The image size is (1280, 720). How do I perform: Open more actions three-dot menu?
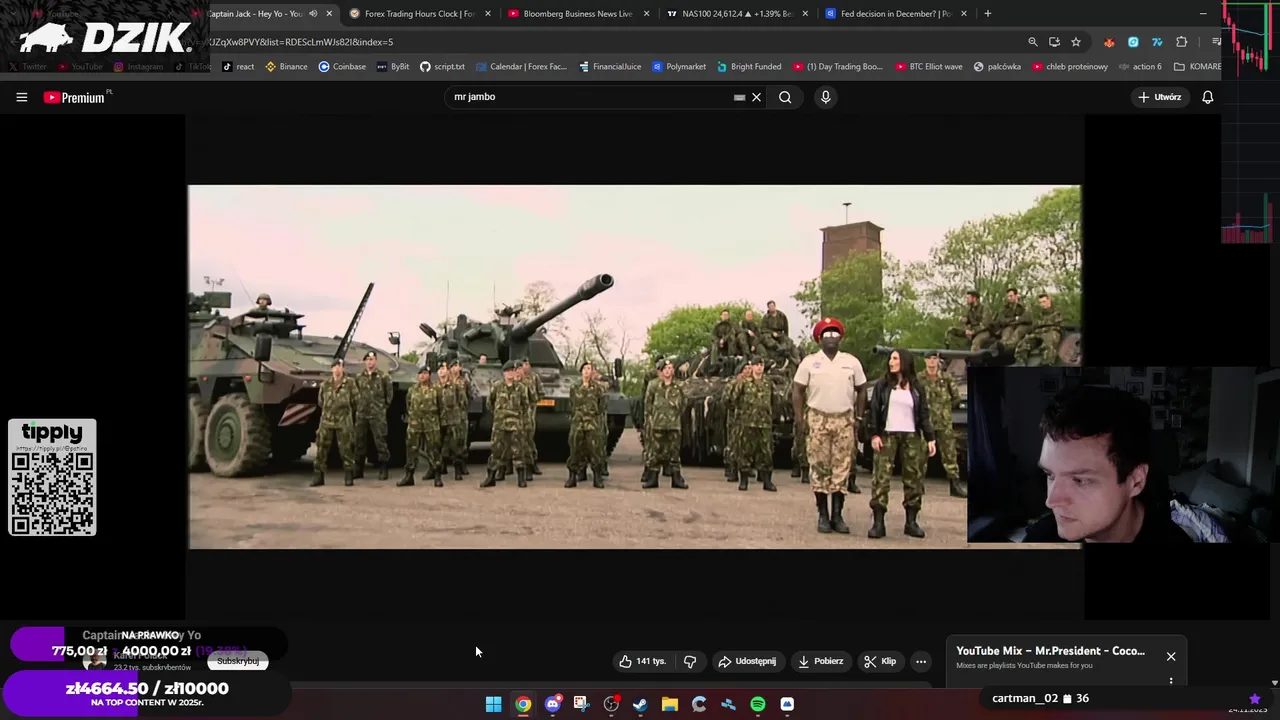pos(921,661)
